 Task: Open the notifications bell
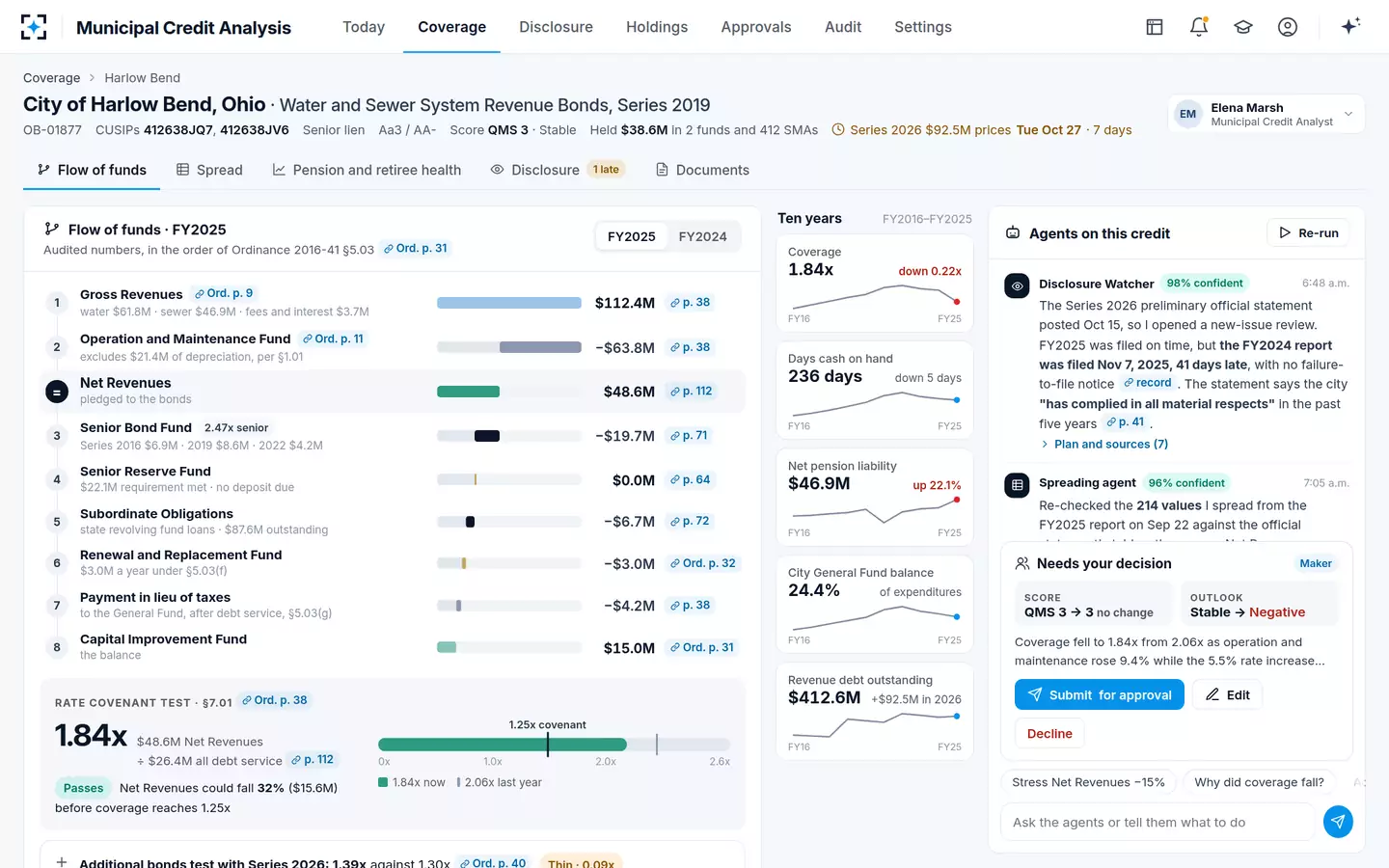pos(1199,27)
